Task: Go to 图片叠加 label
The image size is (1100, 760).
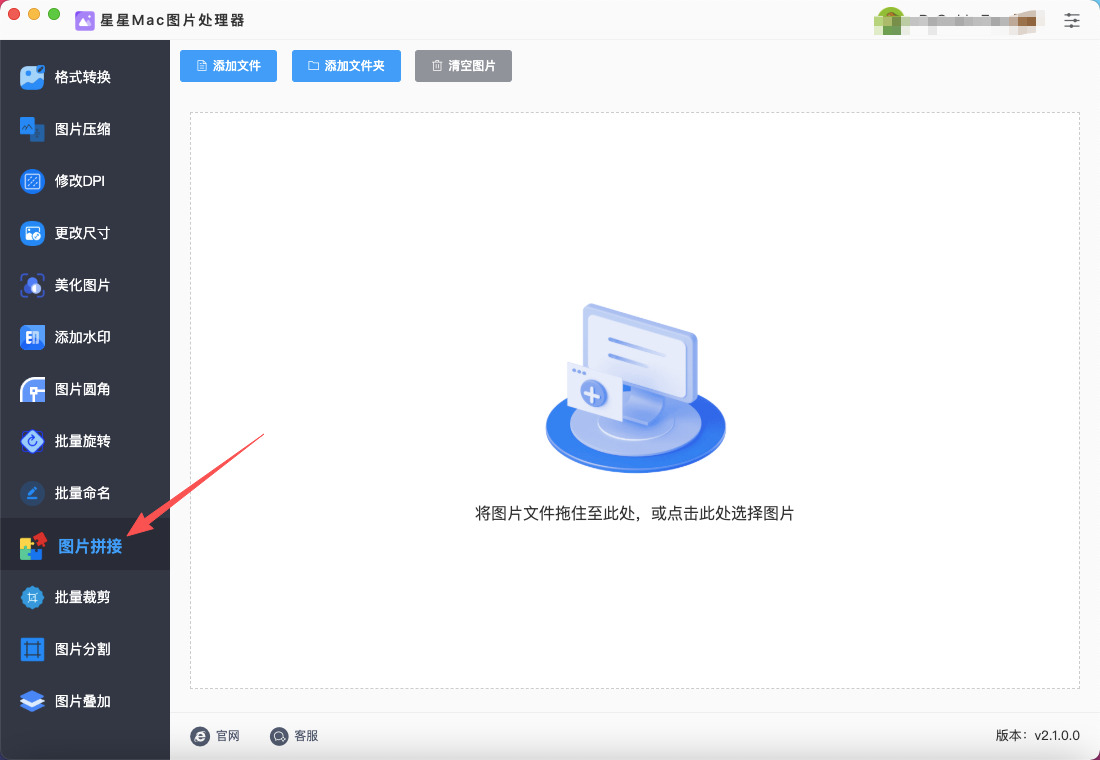Action: pyautogui.click(x=83, y=701)
